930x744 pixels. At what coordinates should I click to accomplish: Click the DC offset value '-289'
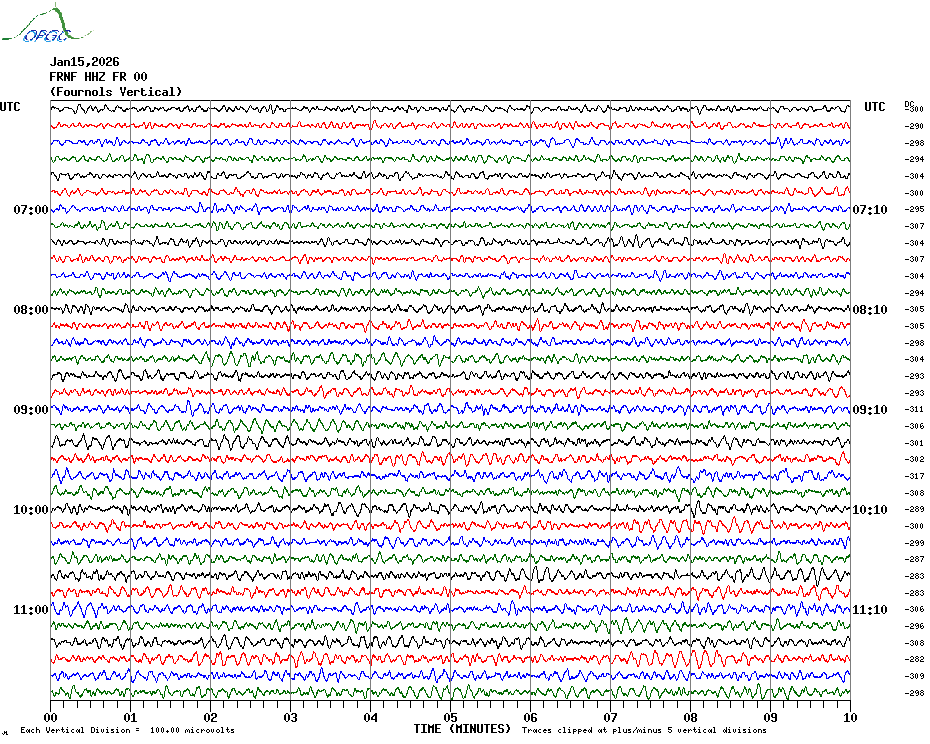point(914,510)
